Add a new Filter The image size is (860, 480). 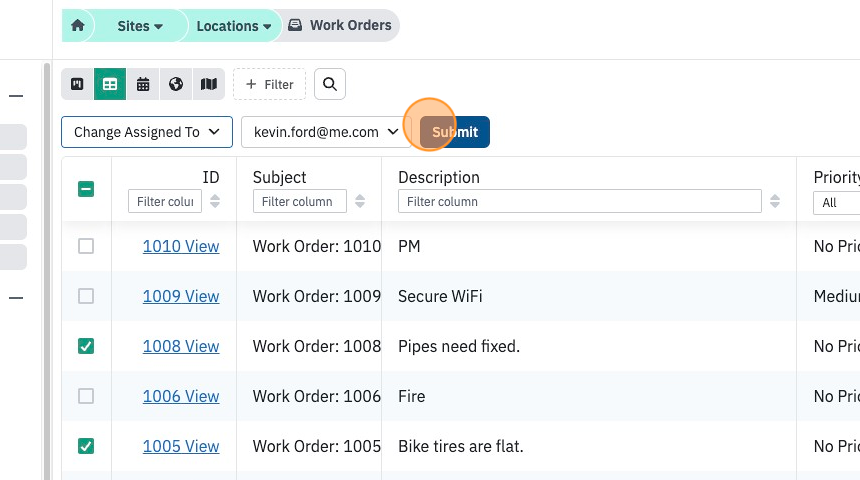[269, 84]
